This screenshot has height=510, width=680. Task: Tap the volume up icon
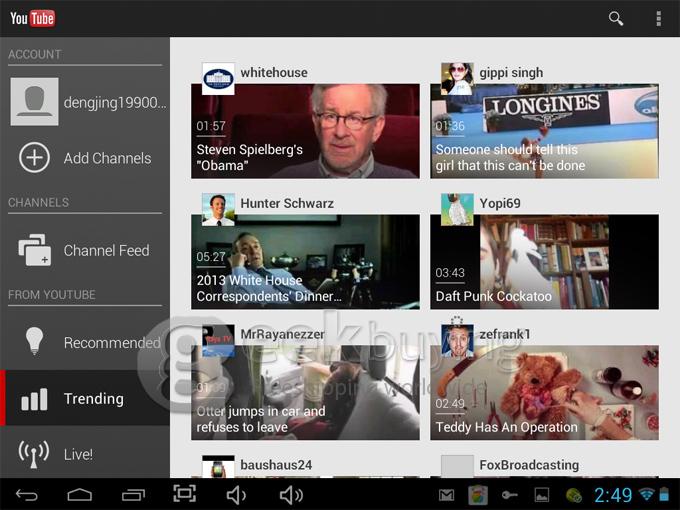[291, 495]
